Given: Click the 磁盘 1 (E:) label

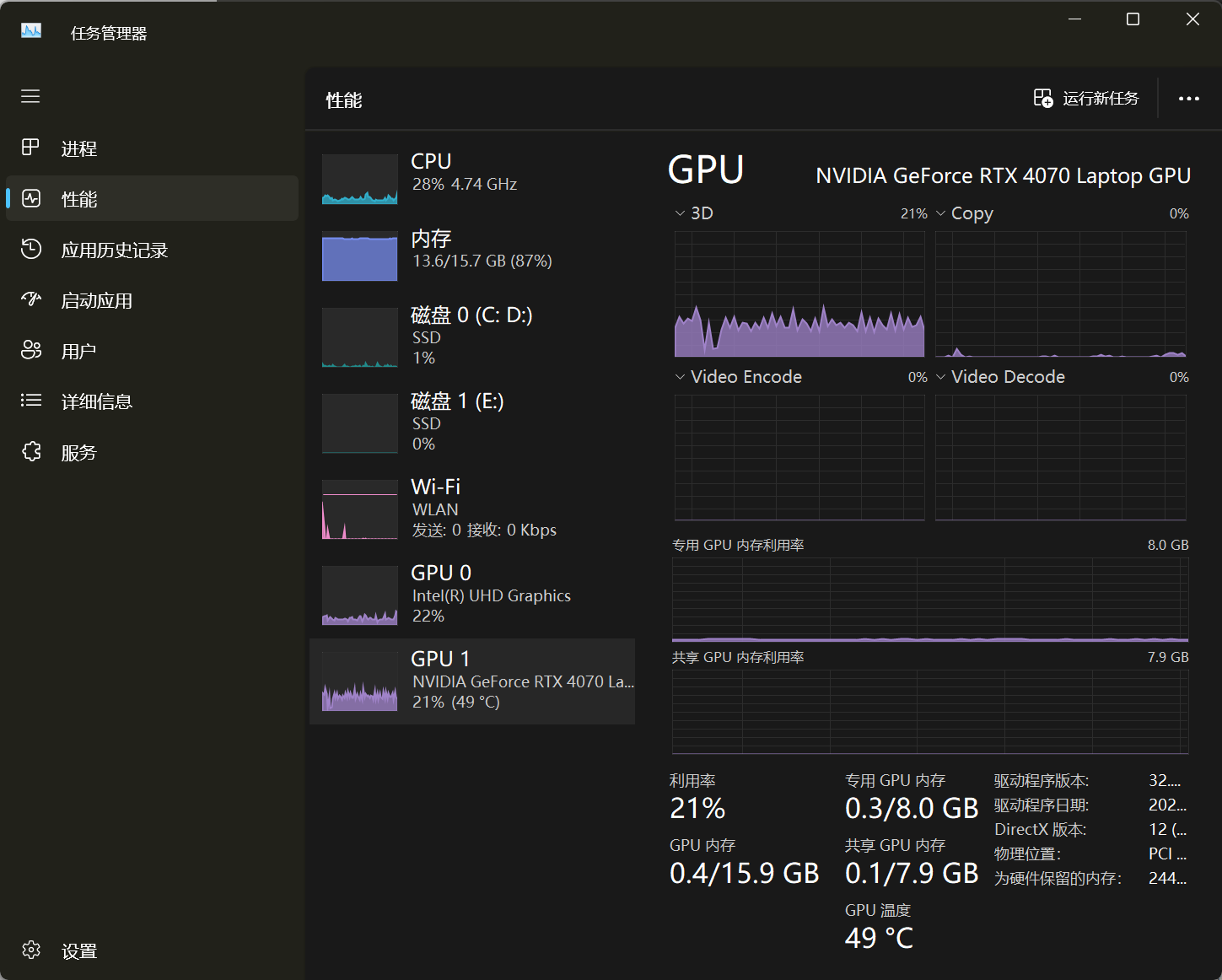Looking at the screenshot, I should (457, 401).
